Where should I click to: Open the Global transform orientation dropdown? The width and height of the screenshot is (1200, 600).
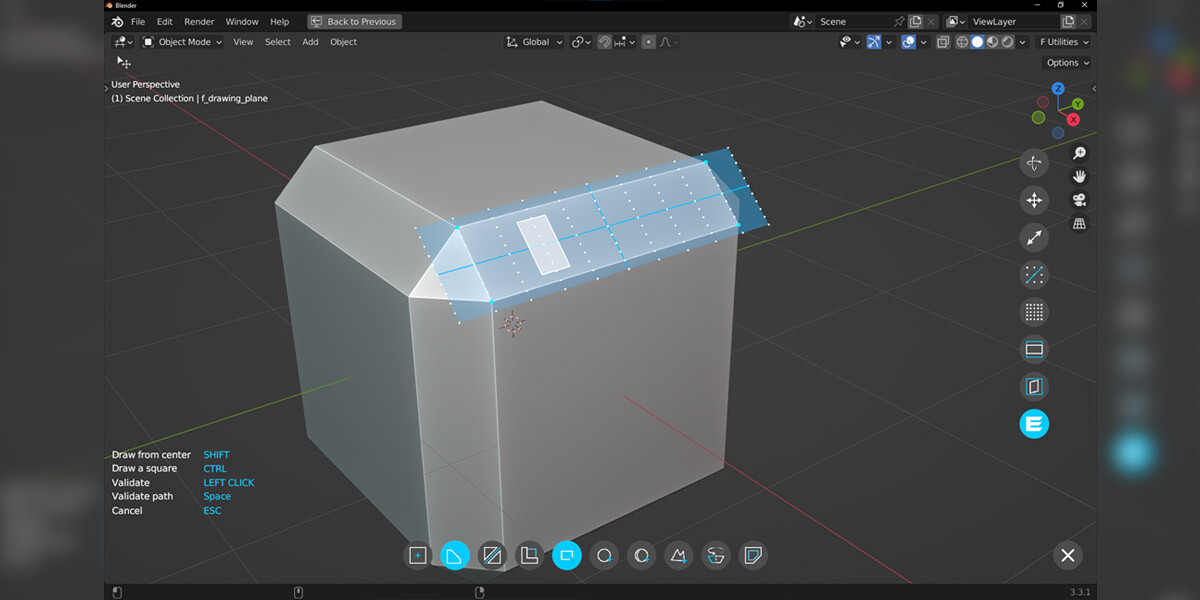(x=533, y=42)
